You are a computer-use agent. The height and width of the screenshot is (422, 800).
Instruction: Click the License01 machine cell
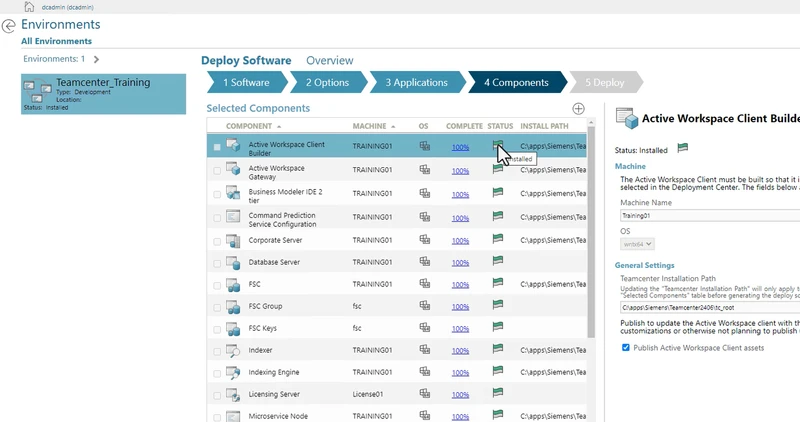(367, 394)
